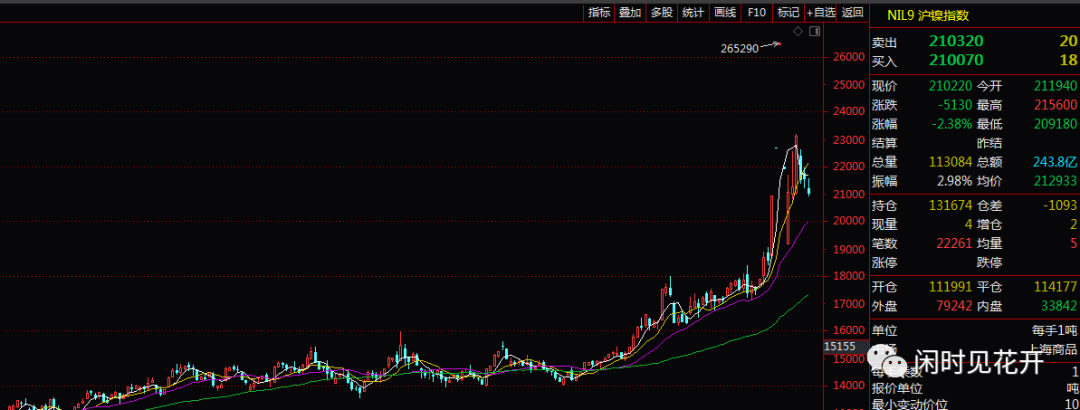
Task: Open the 统计 statistics button
Action: (693, 12)
